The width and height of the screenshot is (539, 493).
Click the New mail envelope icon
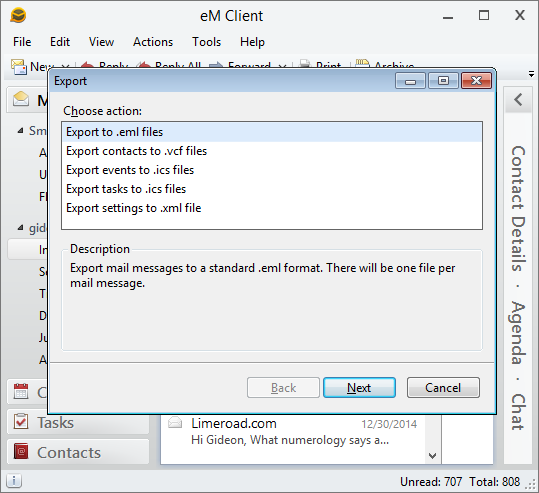[19, 66]
